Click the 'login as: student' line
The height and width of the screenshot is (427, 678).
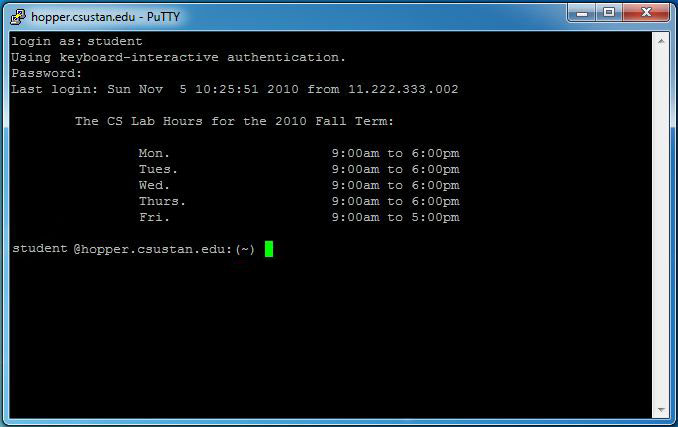pos(77,42)
